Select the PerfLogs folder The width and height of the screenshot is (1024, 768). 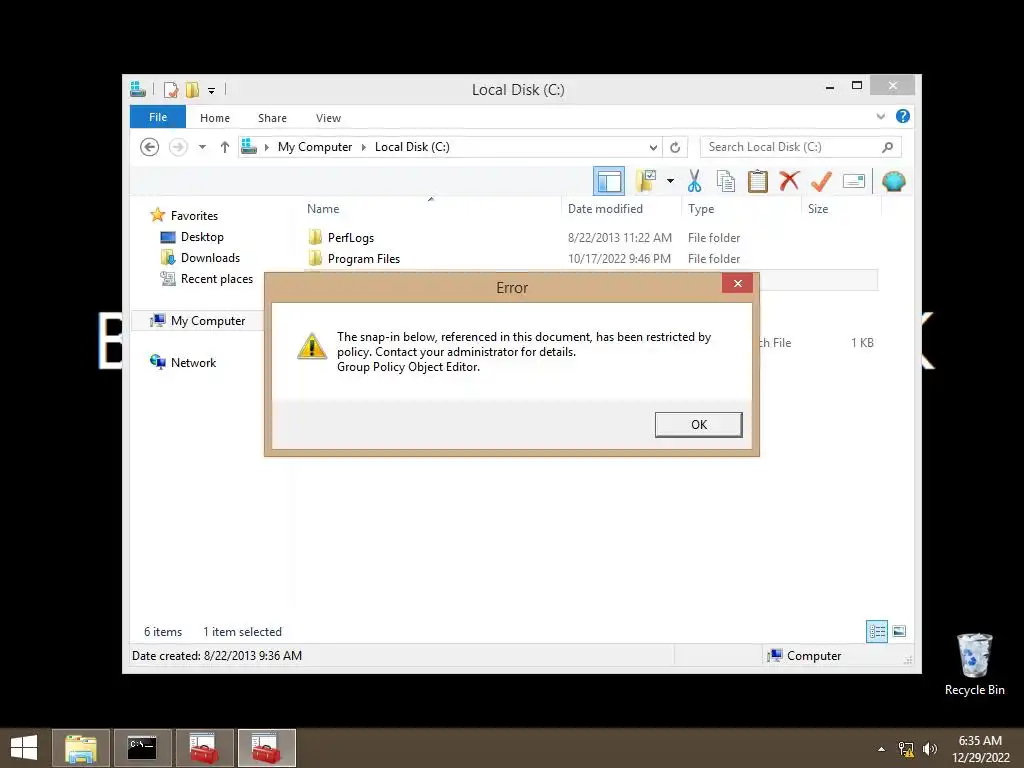(351, 238)
